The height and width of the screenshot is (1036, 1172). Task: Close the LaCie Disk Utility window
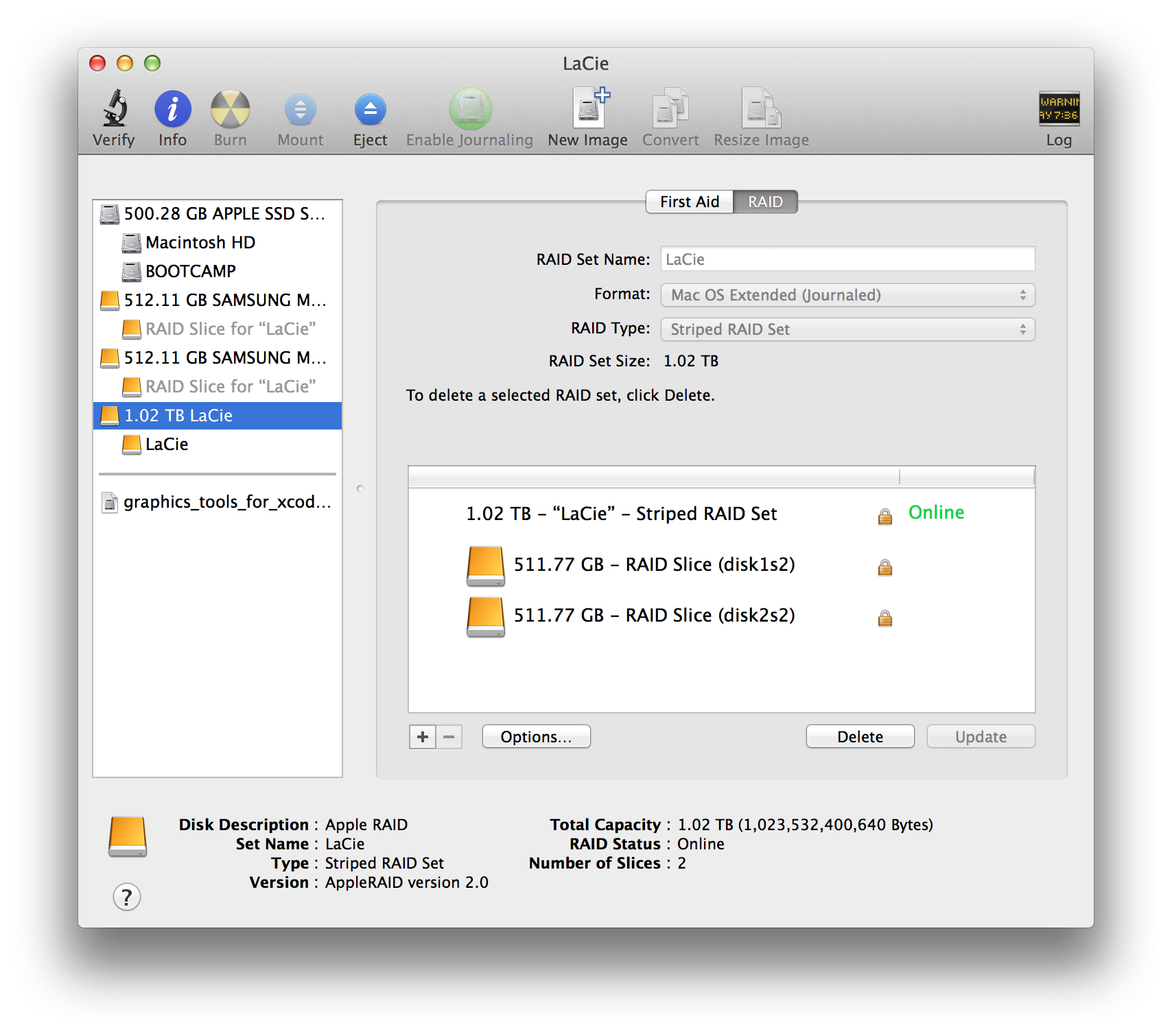(x=97, y=63)
